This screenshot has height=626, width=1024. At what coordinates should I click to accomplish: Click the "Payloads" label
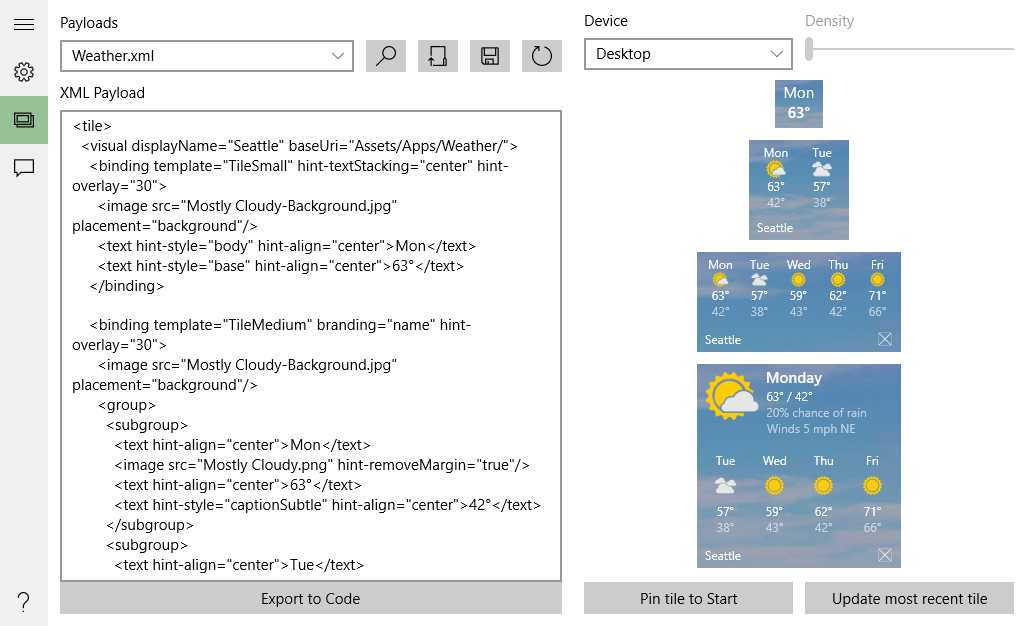pyautogui.click(x=89, y=23)
